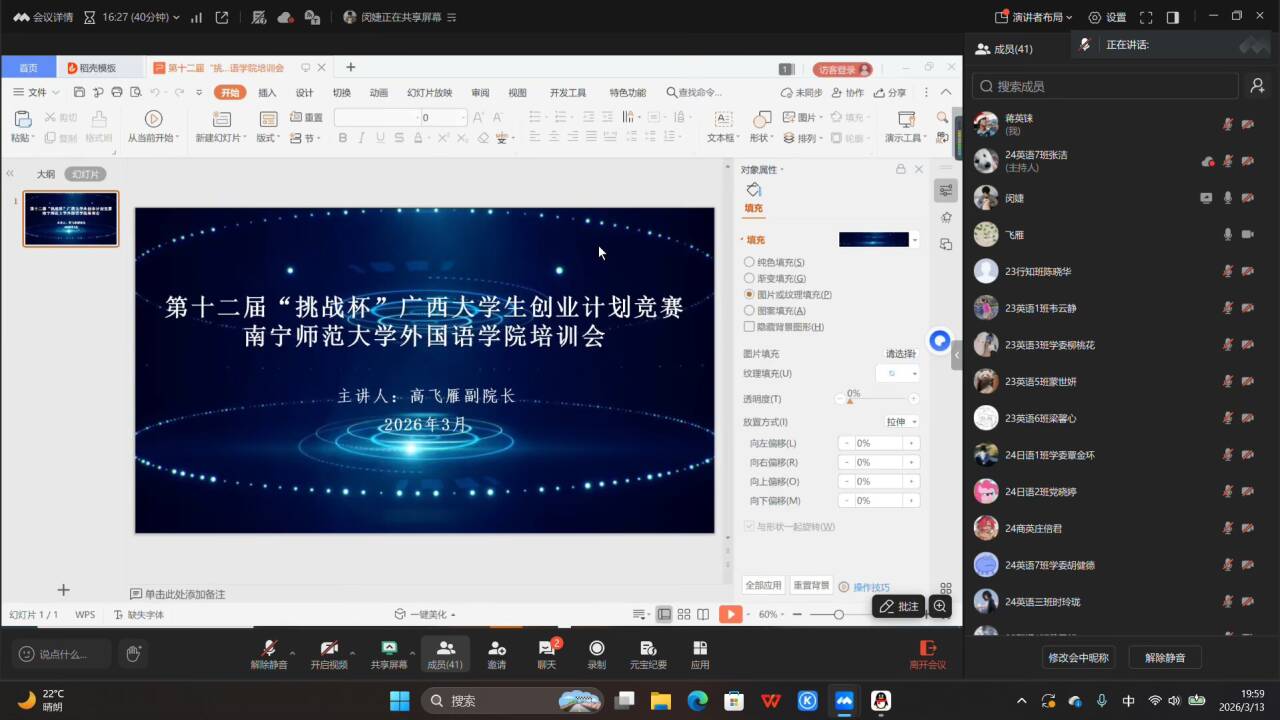The height and width of the screenshot is (720, 1280).
Task: Click the 全部应用 apply-all button
Action: (763, 585)
